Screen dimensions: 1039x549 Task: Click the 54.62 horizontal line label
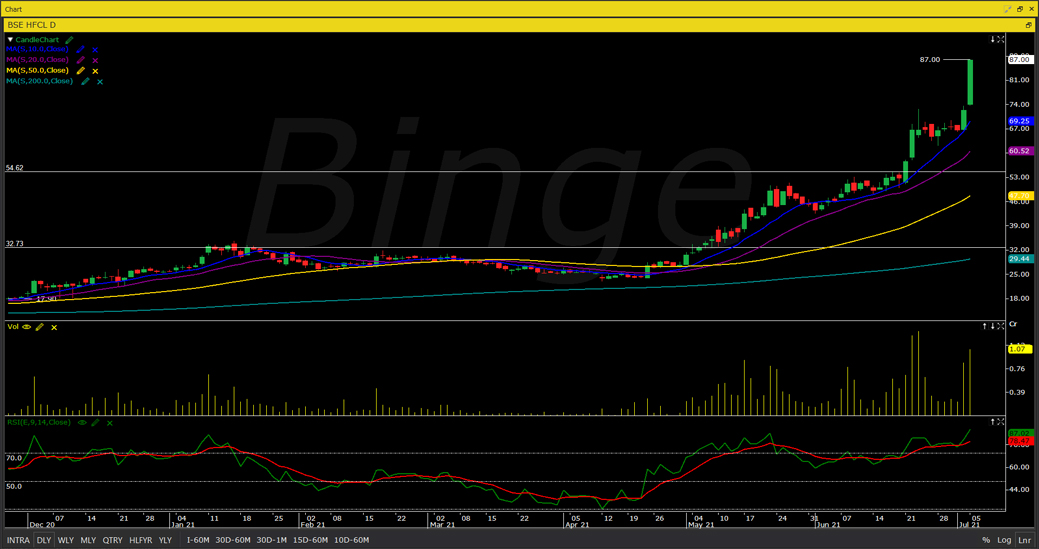click(15, 168)
